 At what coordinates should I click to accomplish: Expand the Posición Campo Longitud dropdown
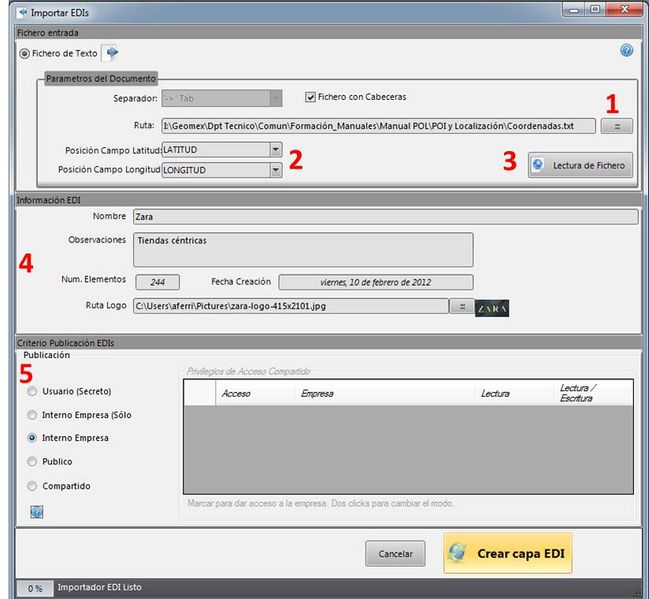pos(275,170)
